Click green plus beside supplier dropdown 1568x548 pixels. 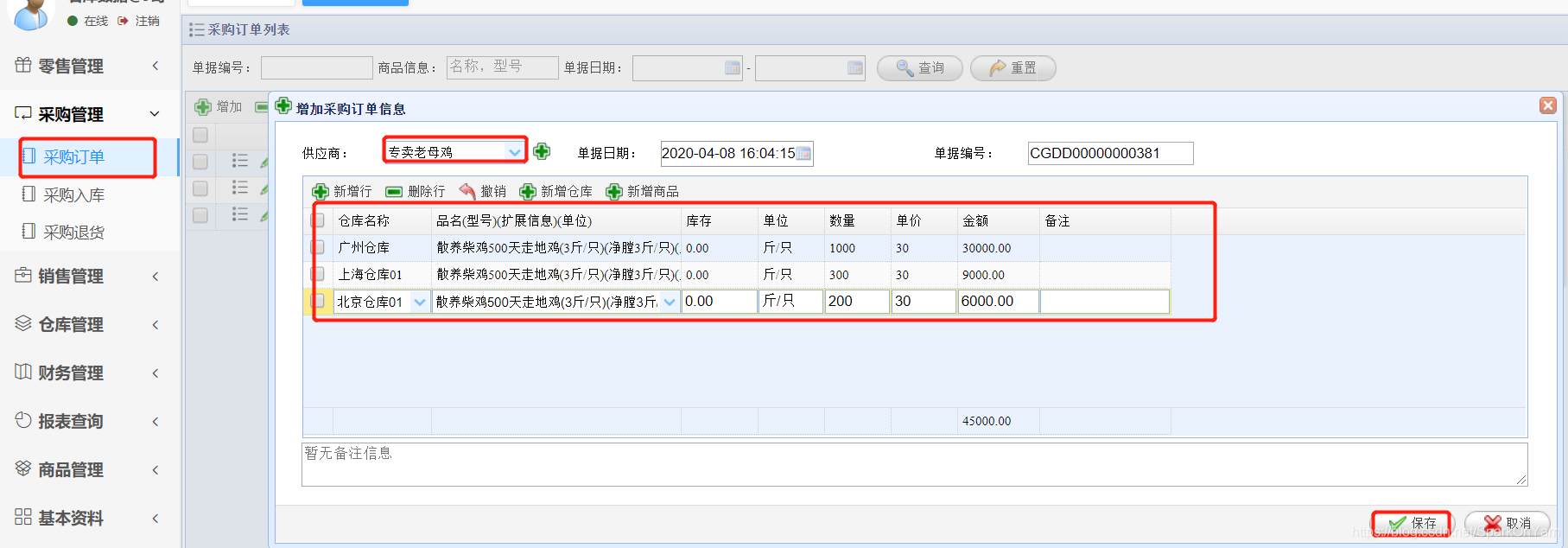542,151
